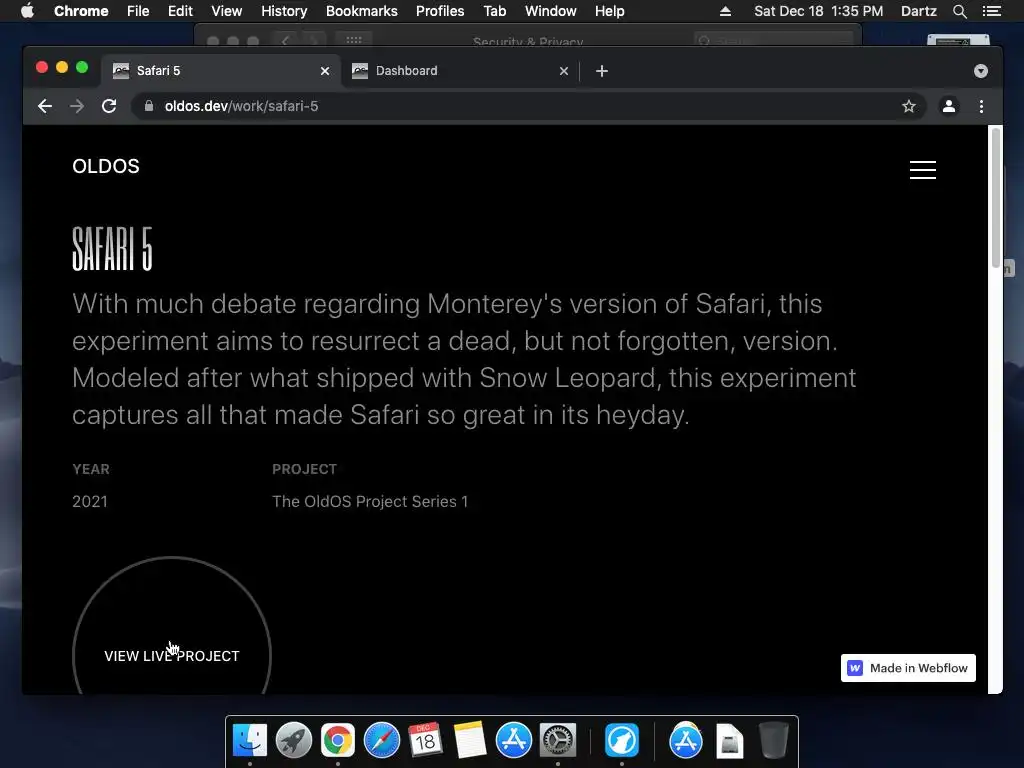Go back using Chrome's back arrow
The height and width of the screenshot is (768, 1024).
coord(44,106)
